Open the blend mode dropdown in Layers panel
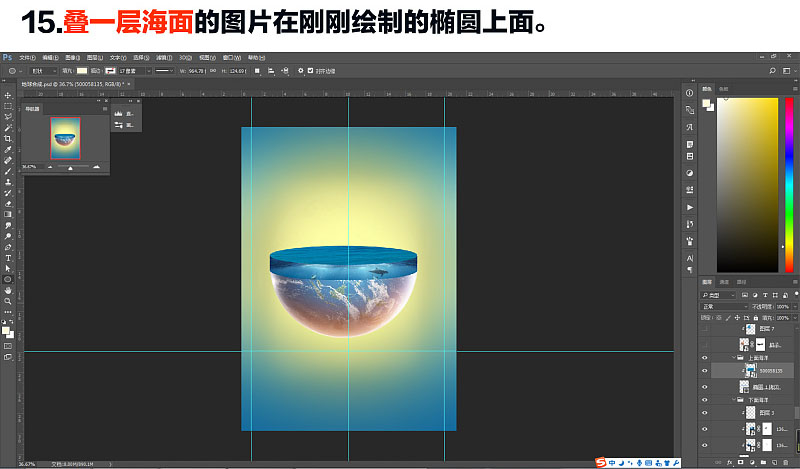 pos(724,307)
